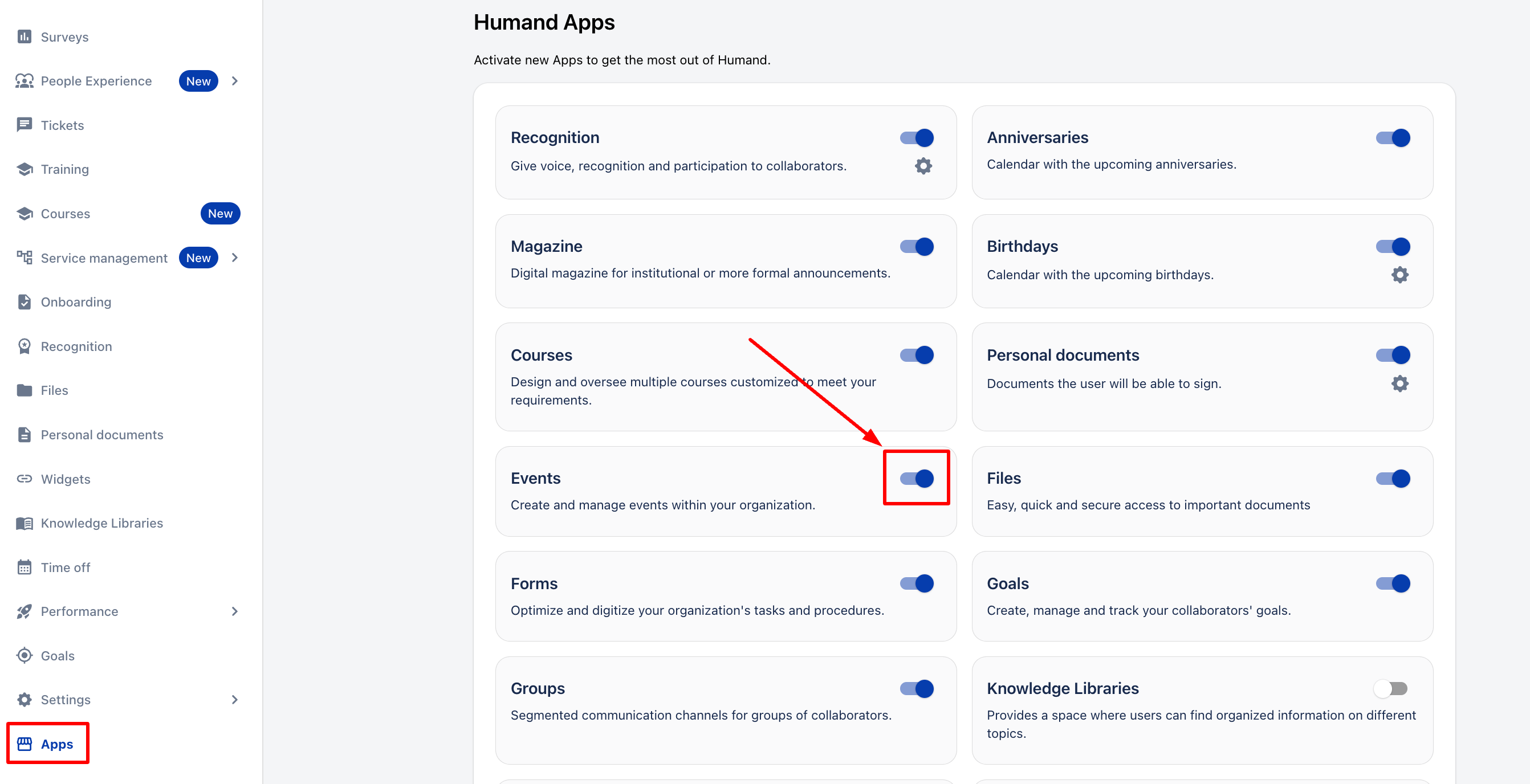
Task: Open Training section link
Action: [65, 169]
